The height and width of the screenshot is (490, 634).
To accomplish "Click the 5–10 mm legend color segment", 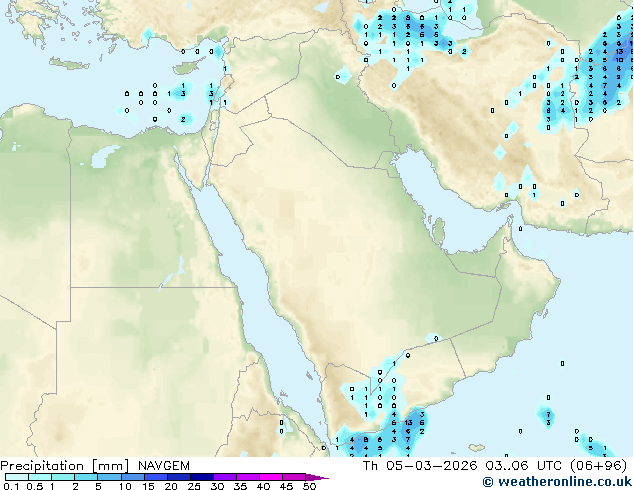I will click(109, 477).
